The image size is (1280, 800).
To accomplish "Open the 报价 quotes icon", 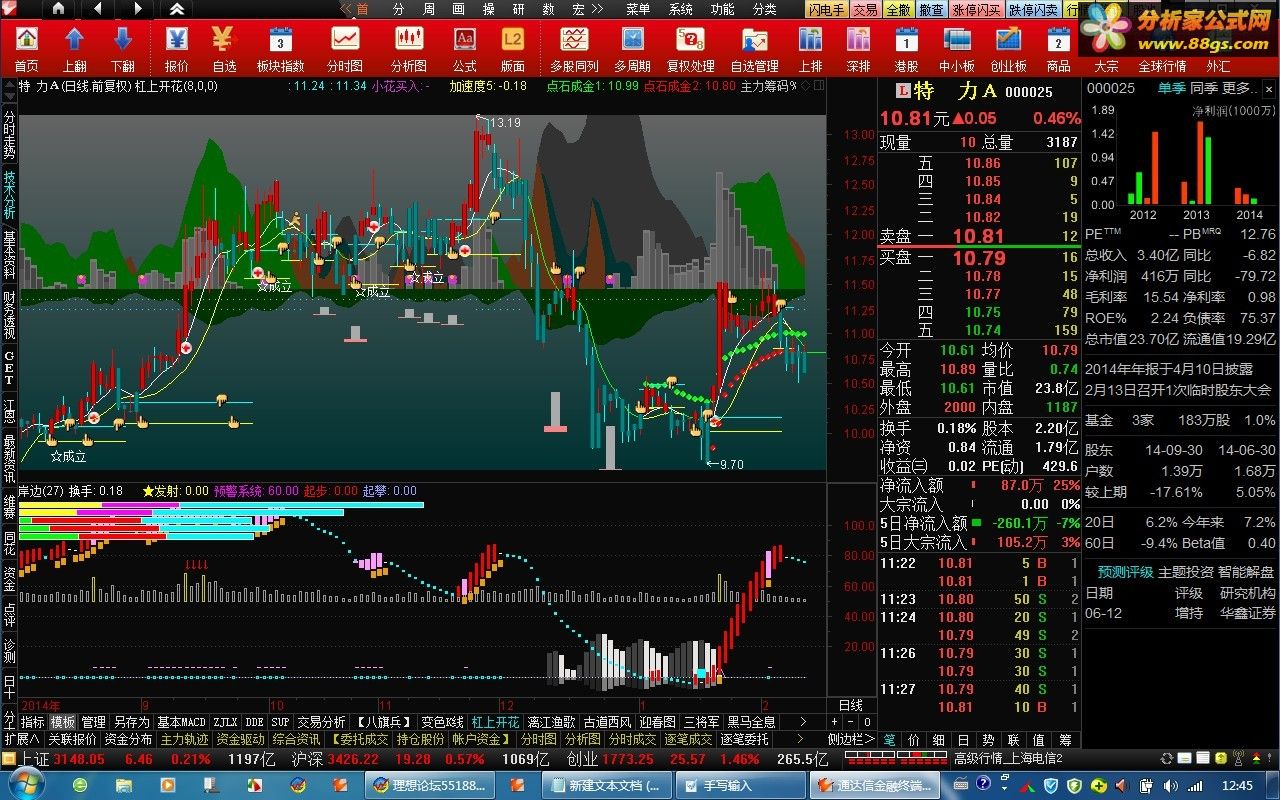I will tap(176, 48).
